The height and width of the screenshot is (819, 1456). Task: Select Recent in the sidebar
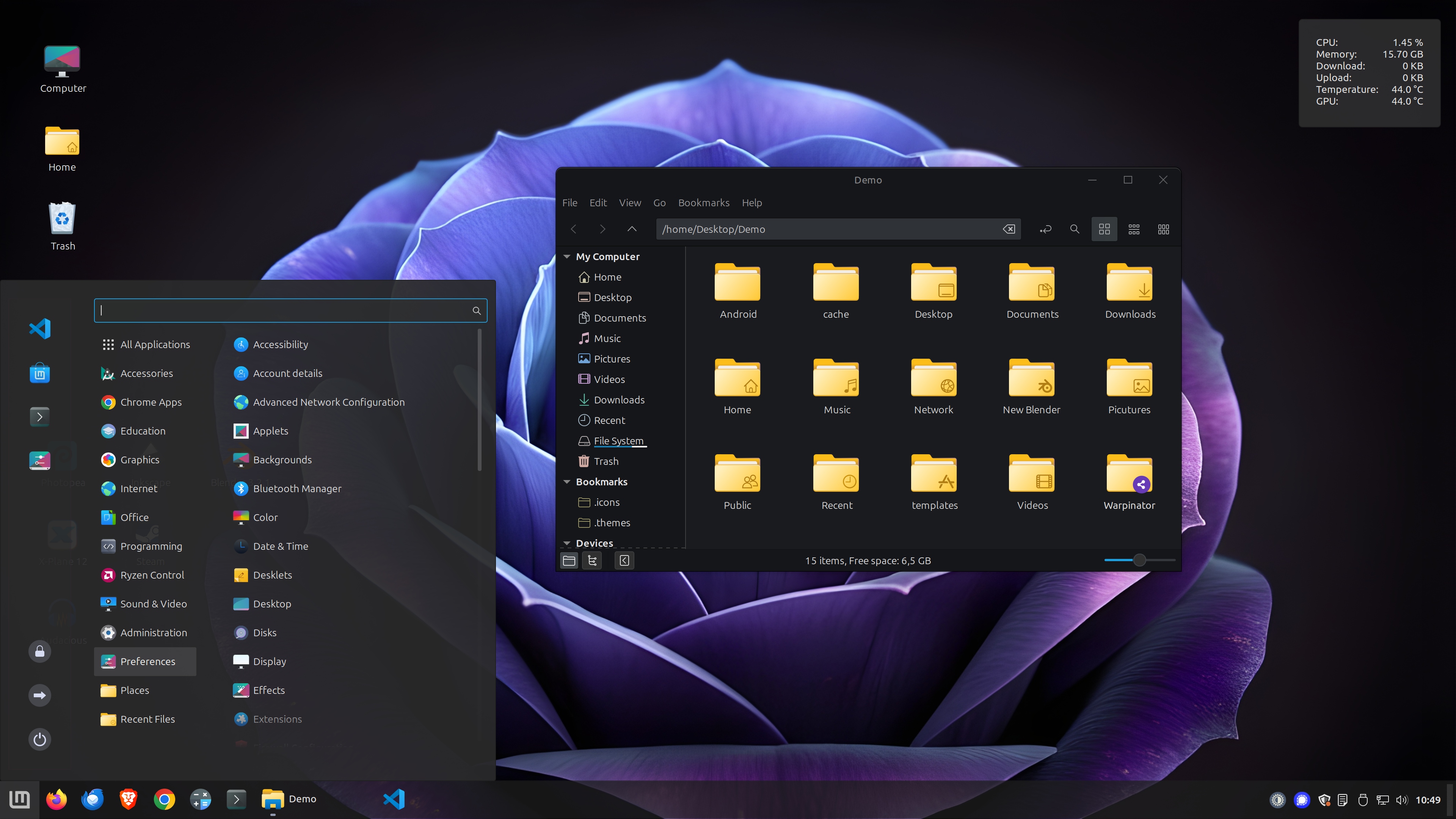click(x=601, y=420)
